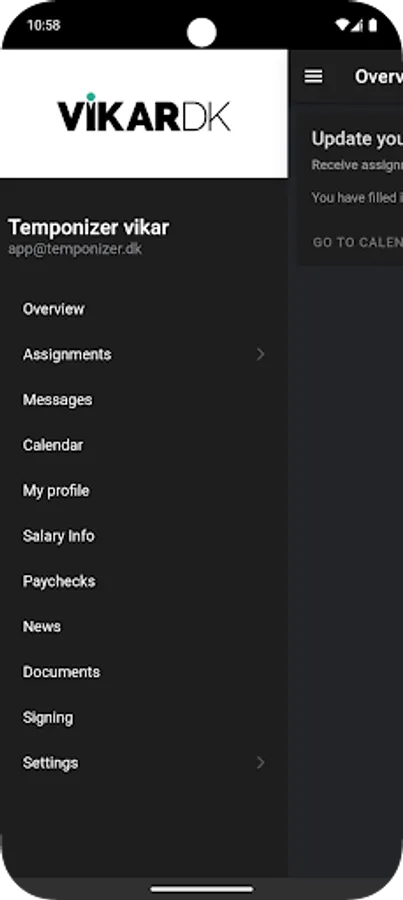Image resolution: width=403 pixels, height=900 pixels.
Task: Open Signing
Action: coord(48,717)
